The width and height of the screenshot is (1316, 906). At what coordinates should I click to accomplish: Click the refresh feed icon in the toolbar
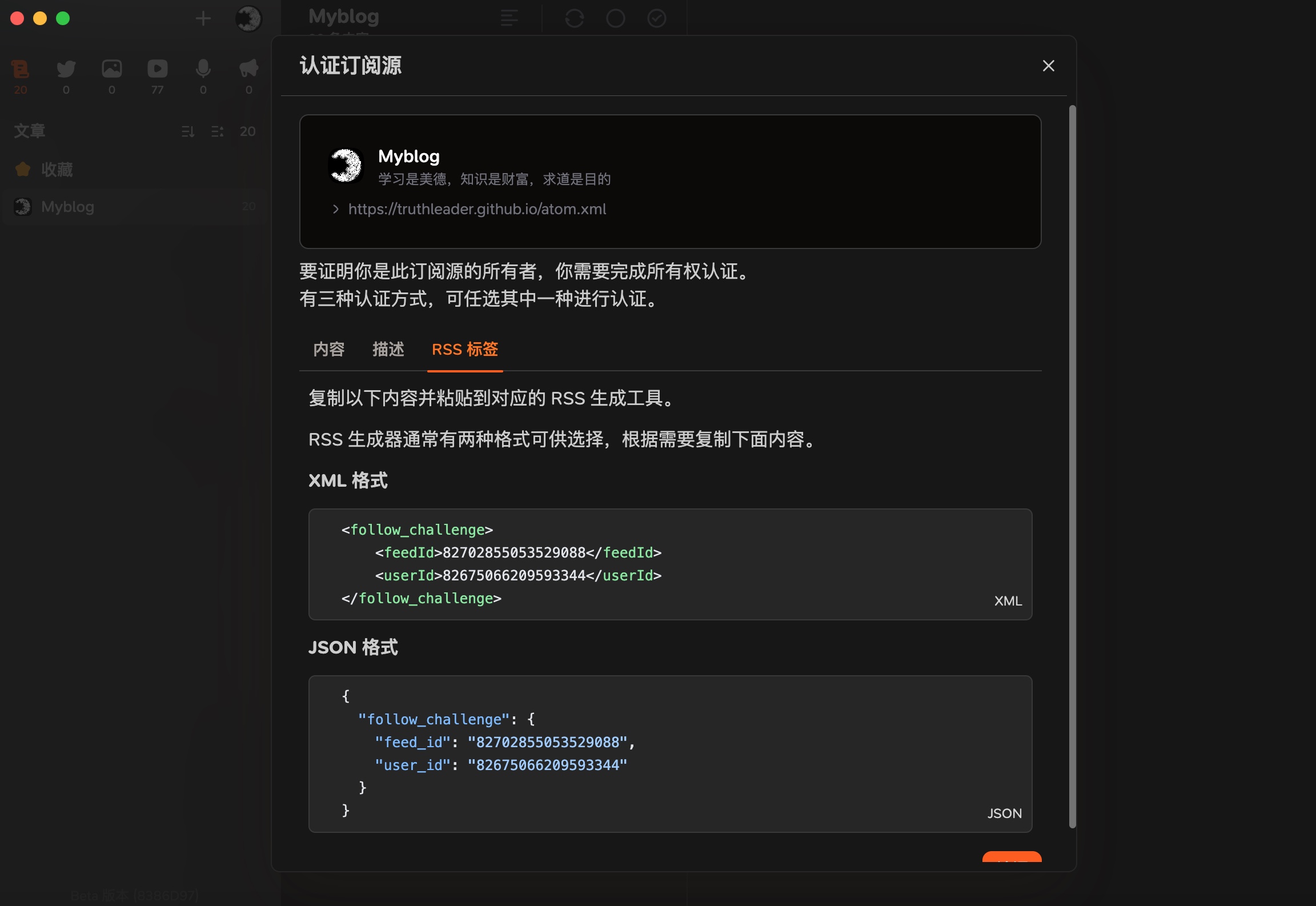(x=574, y=18)
